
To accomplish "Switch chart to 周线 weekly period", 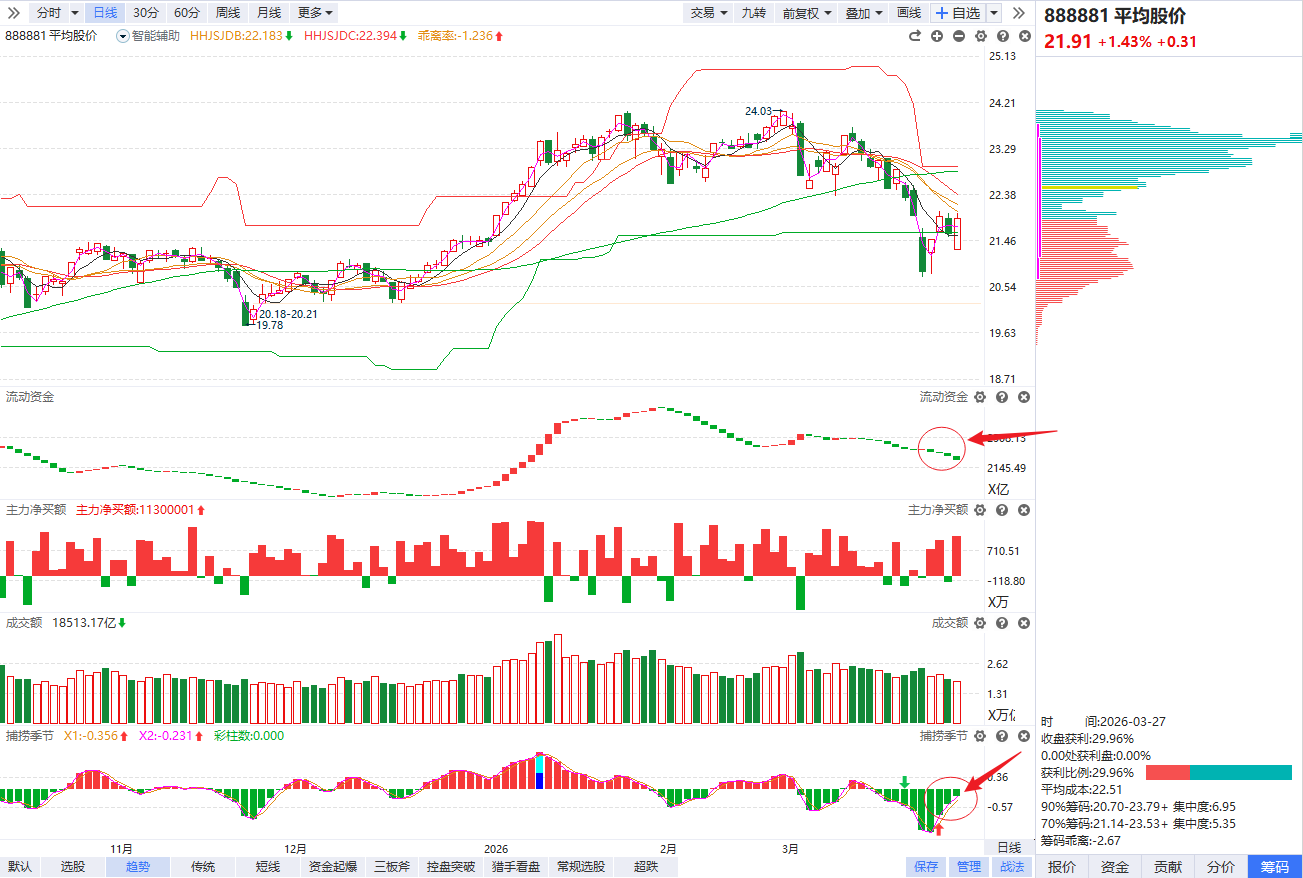I will click(228, 13).
